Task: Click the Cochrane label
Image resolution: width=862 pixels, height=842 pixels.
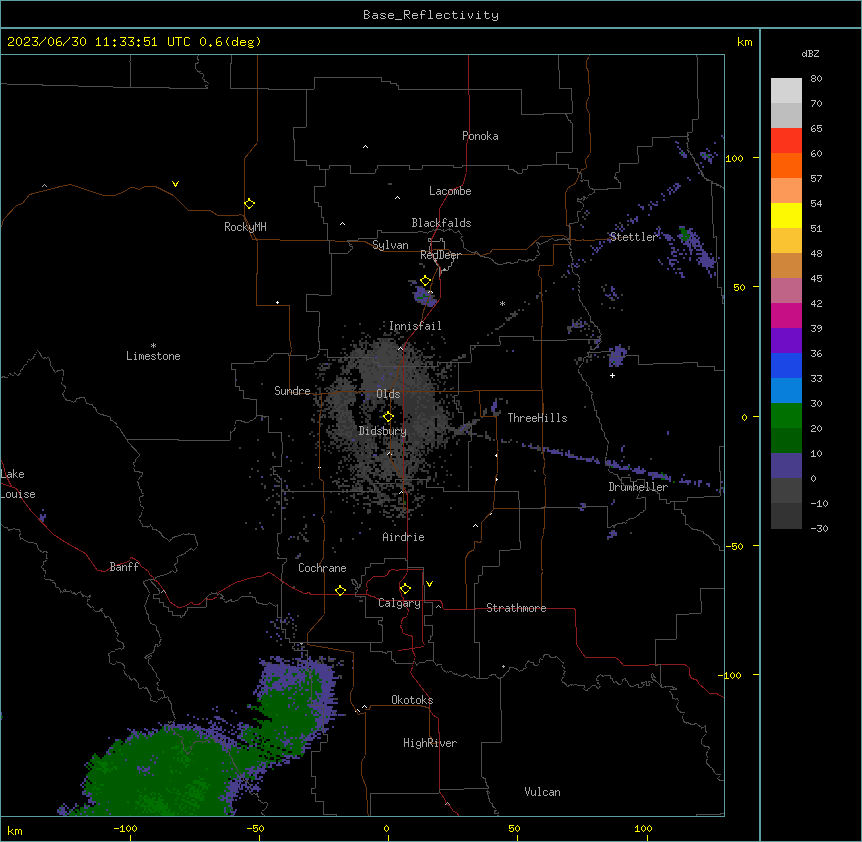Action: (322, 568)
